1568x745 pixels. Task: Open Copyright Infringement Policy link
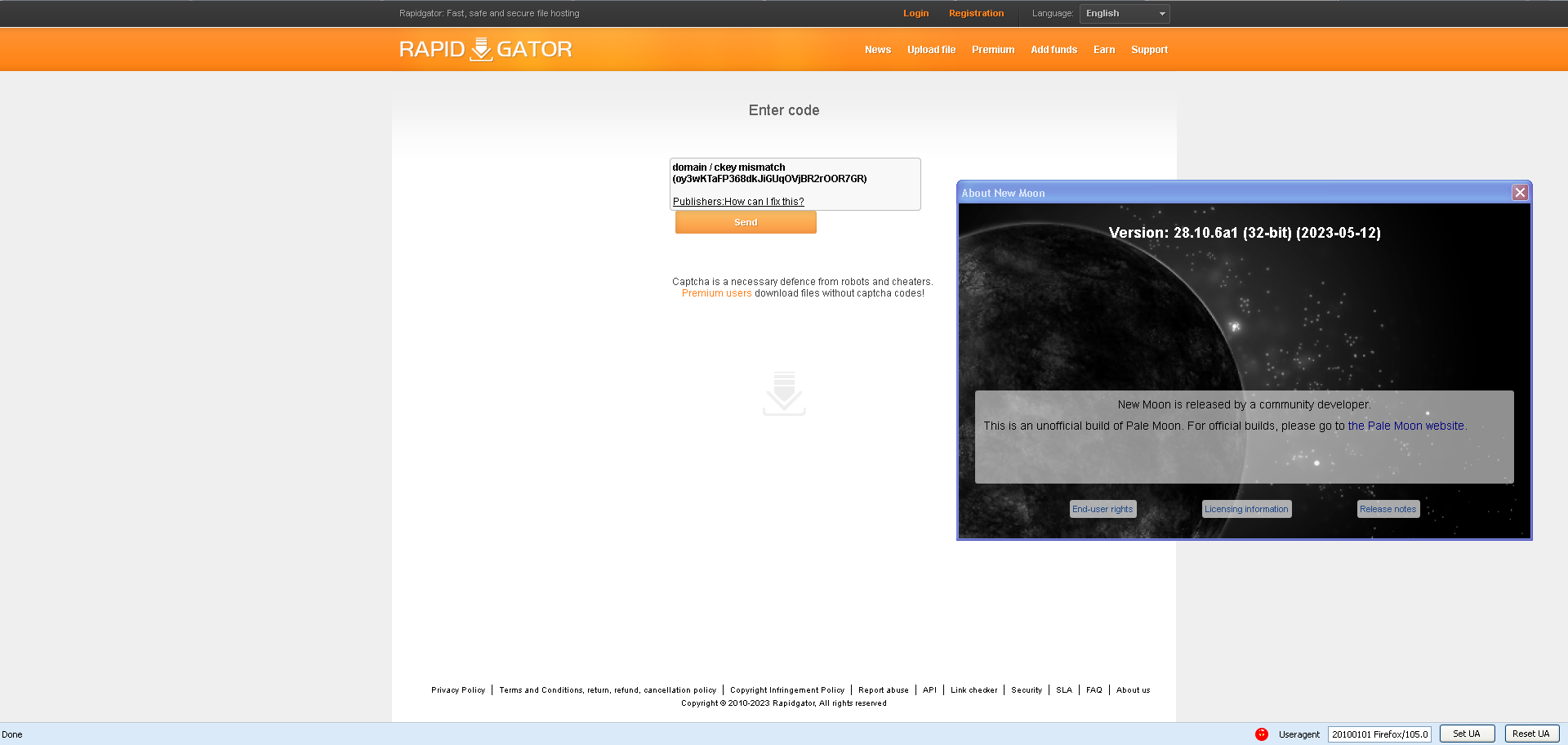(787, 690)
